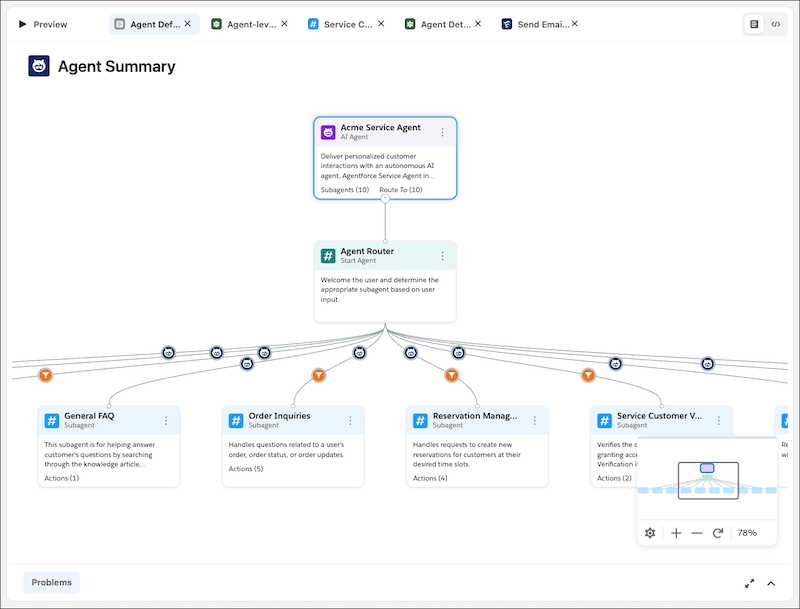800x609 pixels.
Task: Open Order Inquiries options menu
Action: tap(350, 420)
